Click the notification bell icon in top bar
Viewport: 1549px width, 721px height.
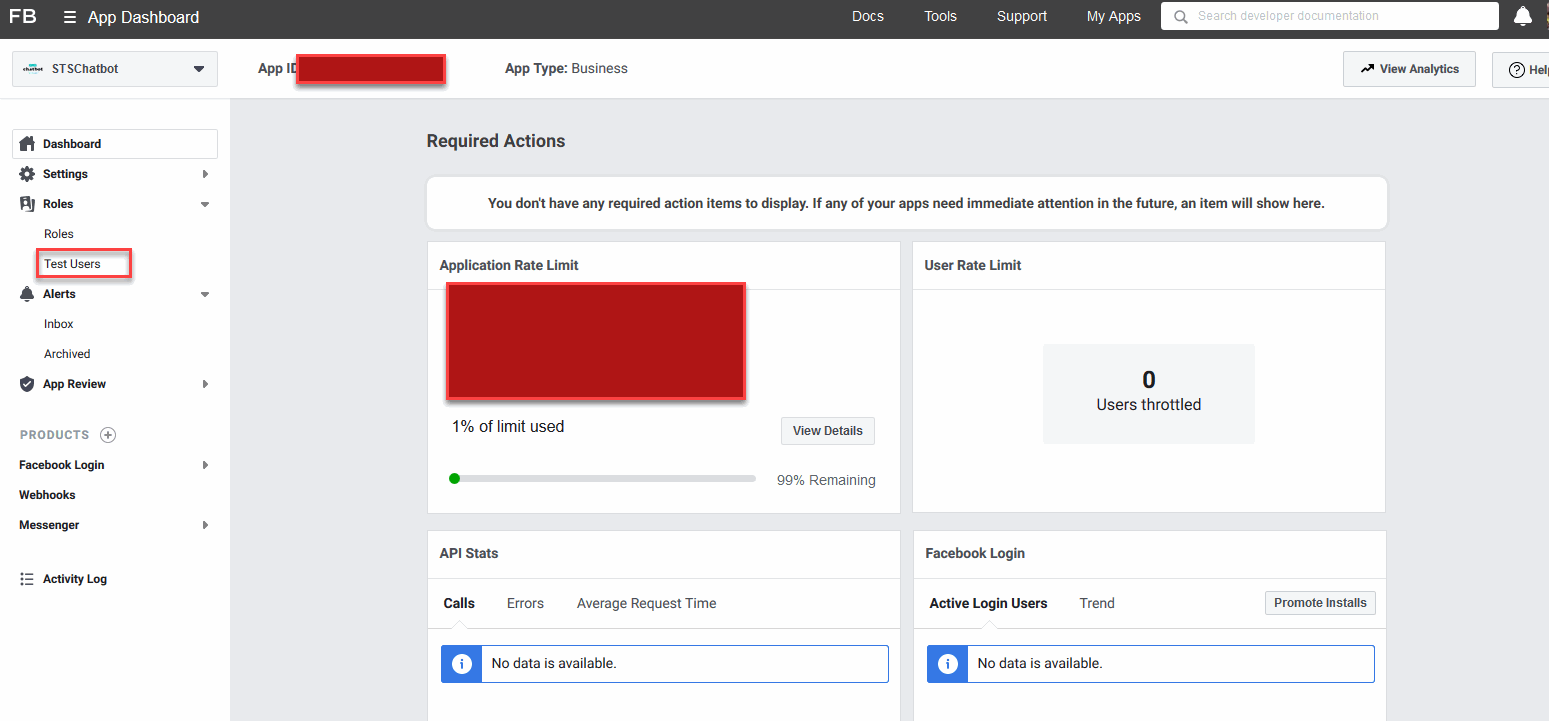[x=1522, y=16]
